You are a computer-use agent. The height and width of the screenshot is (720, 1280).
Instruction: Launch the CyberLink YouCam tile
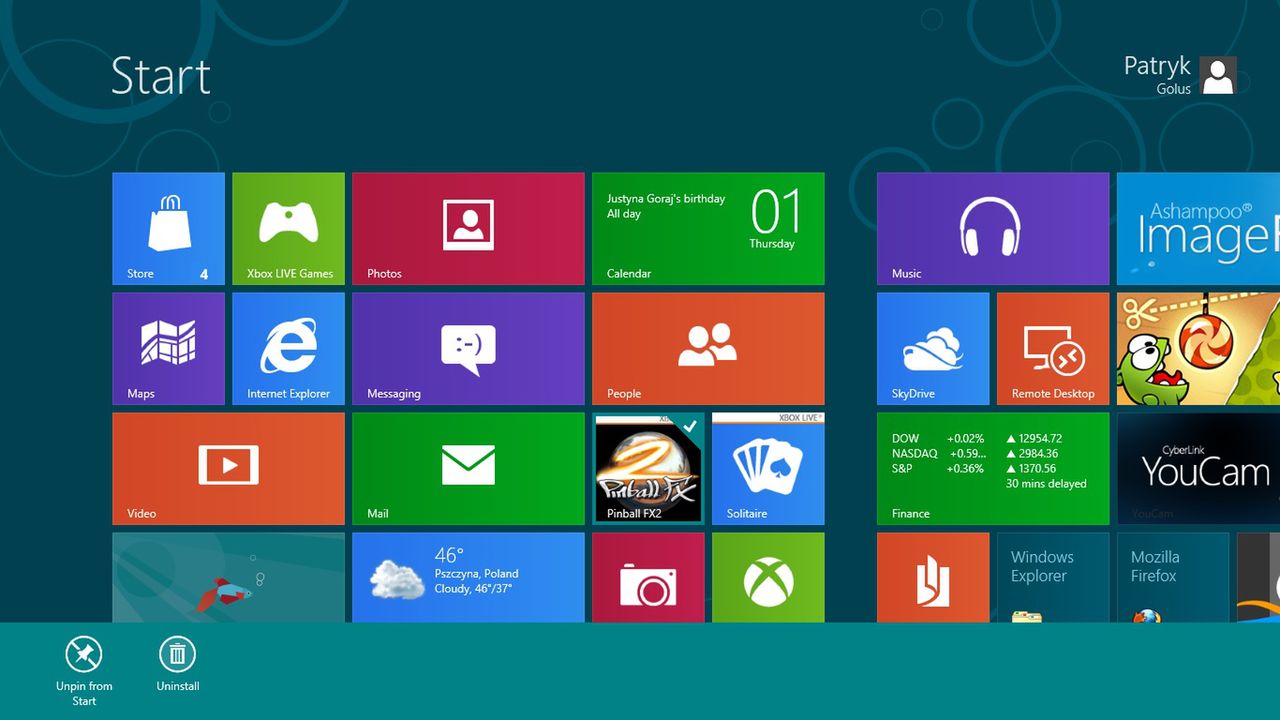point(1198,469)
